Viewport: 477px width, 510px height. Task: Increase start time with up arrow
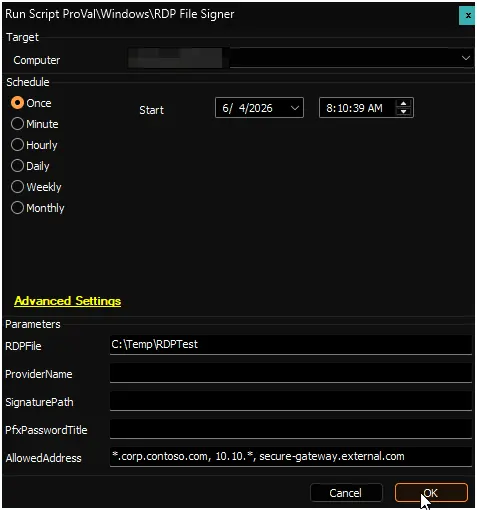tap(403, 103)
